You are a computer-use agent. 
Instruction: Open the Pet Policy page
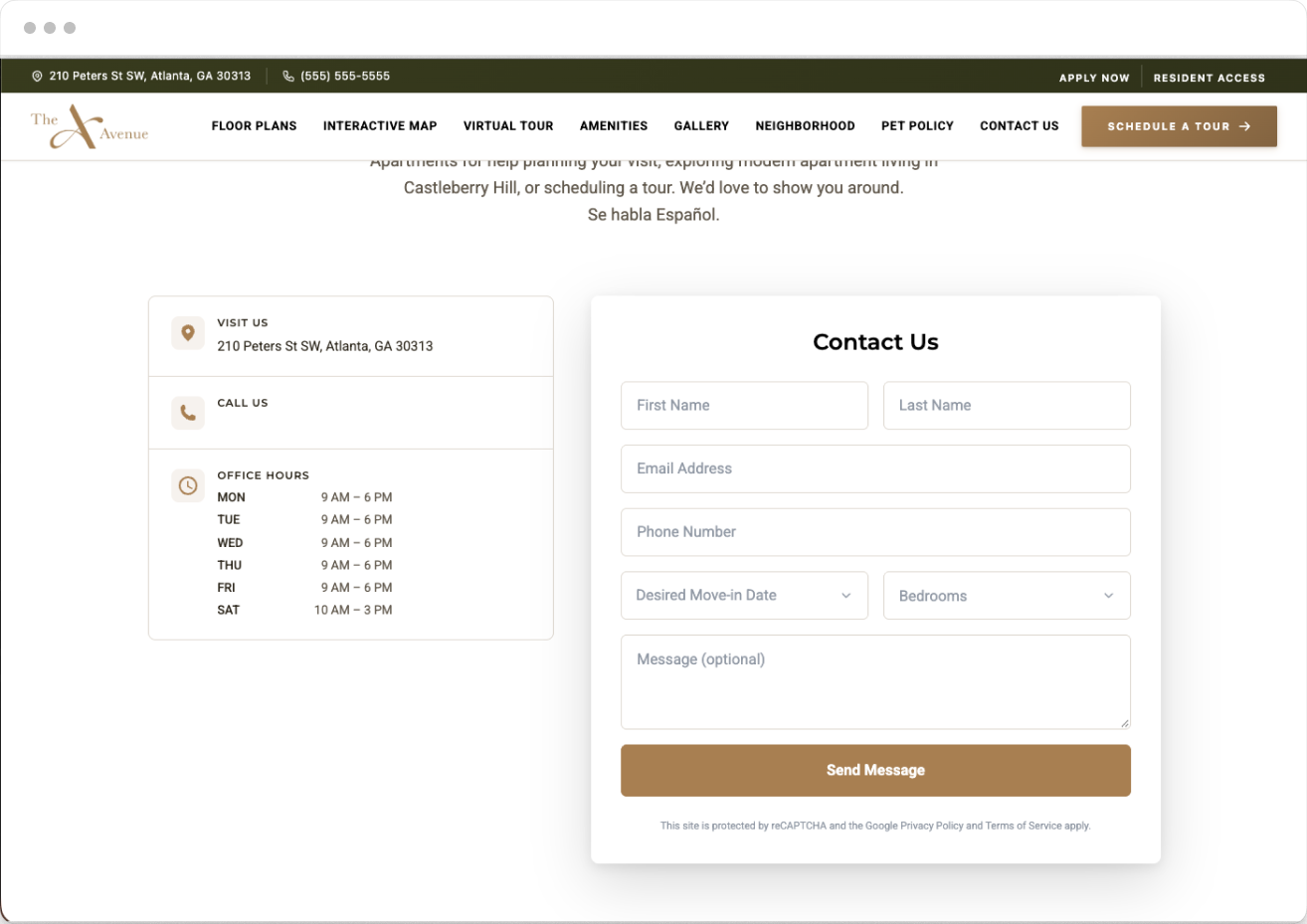pyautogui.click(x=917, y=126)
